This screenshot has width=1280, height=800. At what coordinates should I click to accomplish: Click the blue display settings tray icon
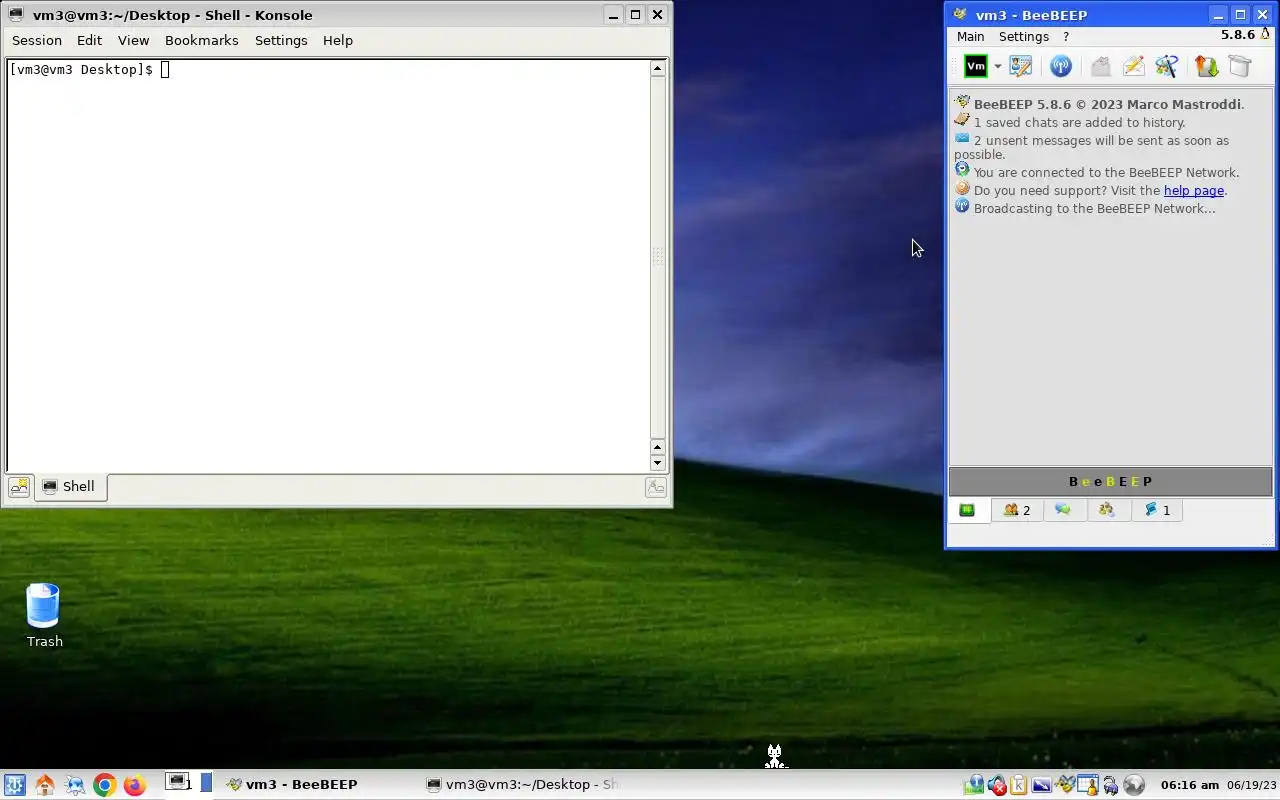tap(1041, 785)
